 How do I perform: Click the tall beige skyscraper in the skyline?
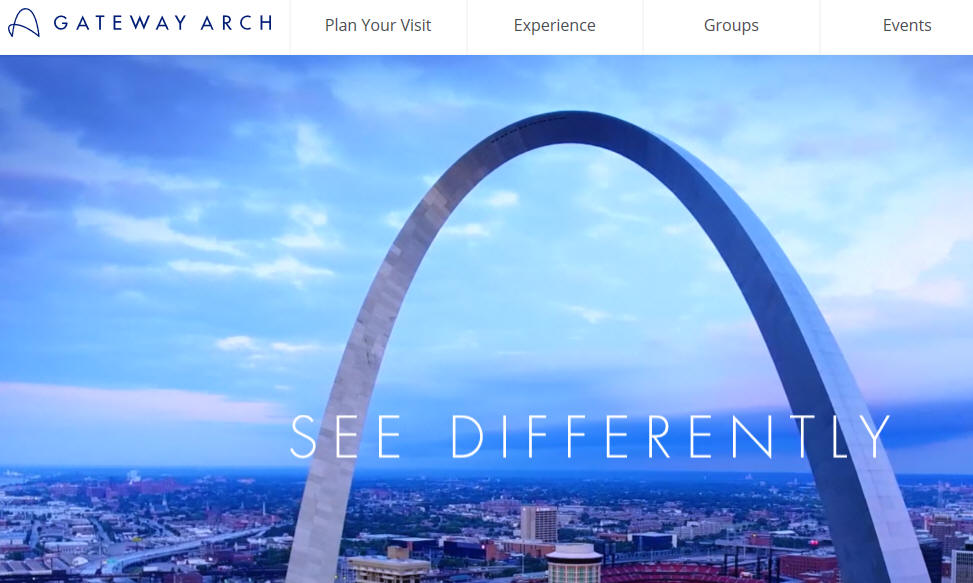[539, 524]
